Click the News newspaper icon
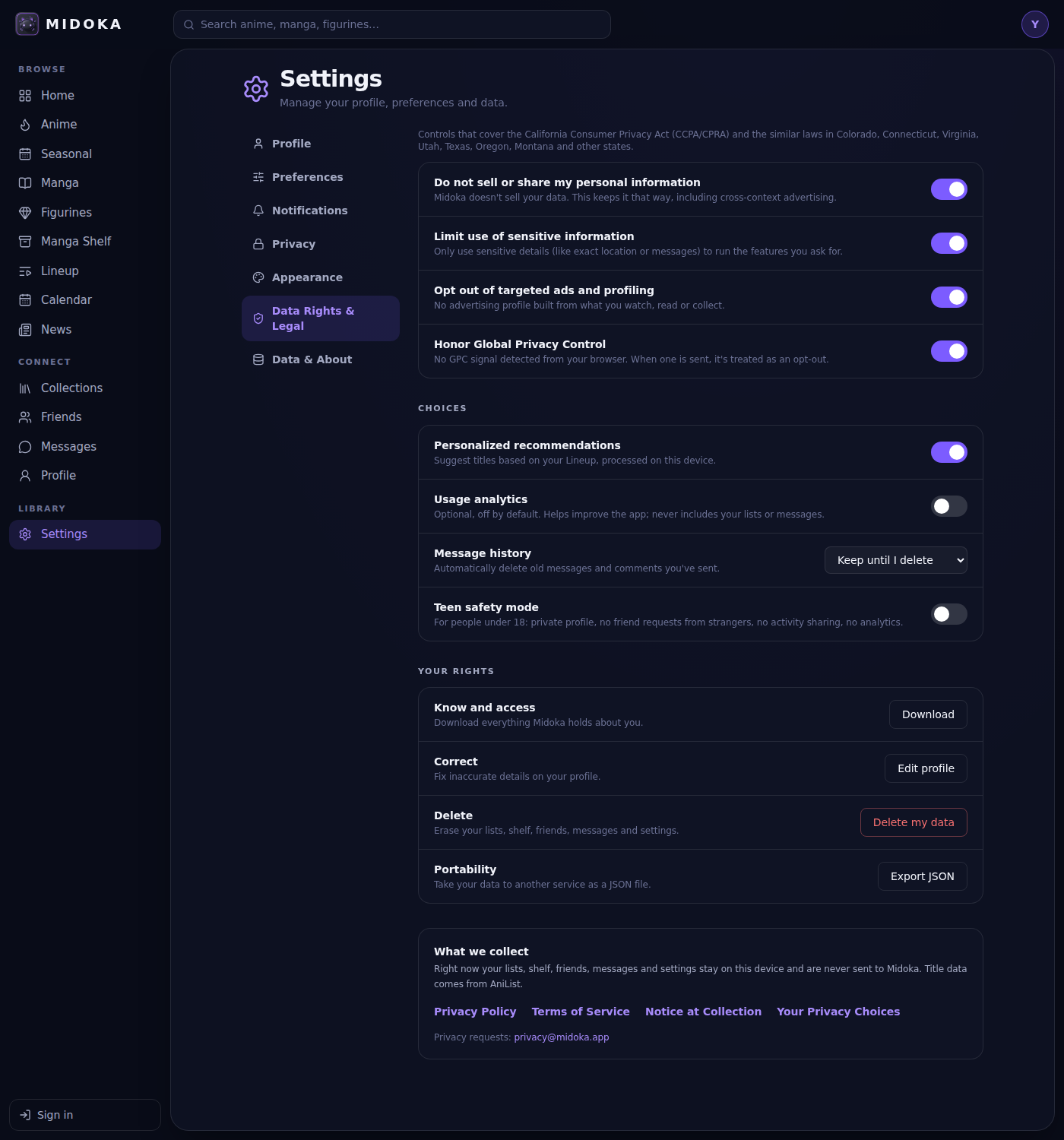 [25, 330]
